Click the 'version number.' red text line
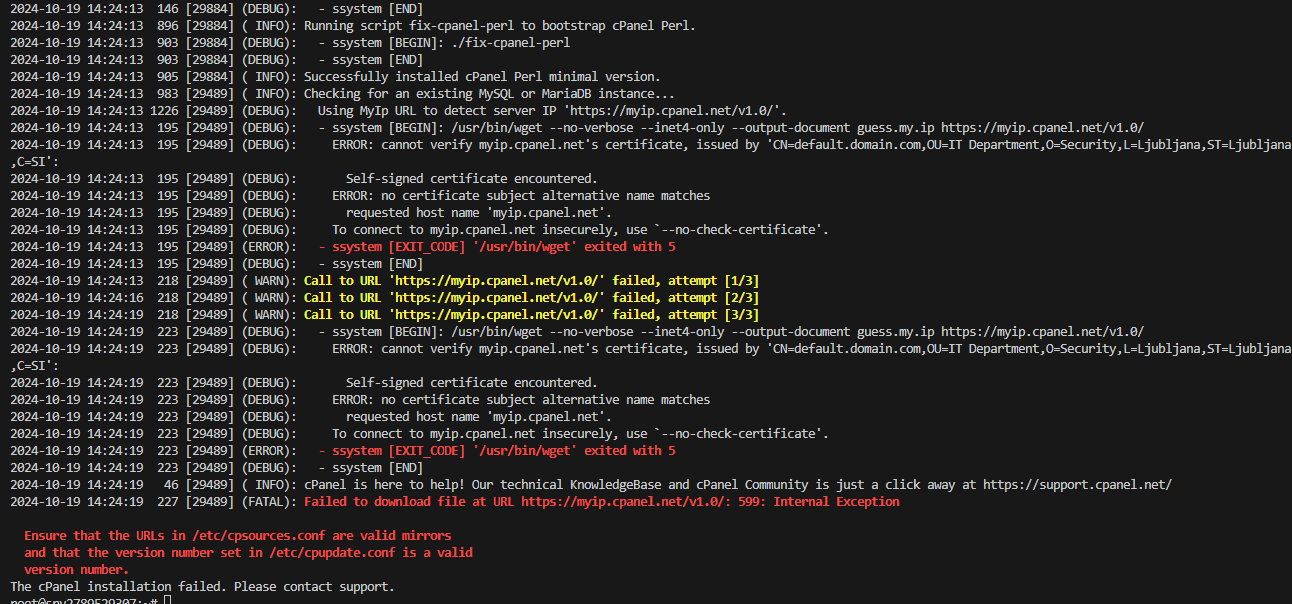The height and width of the screenshot is (604, 1292). [76, 570]
